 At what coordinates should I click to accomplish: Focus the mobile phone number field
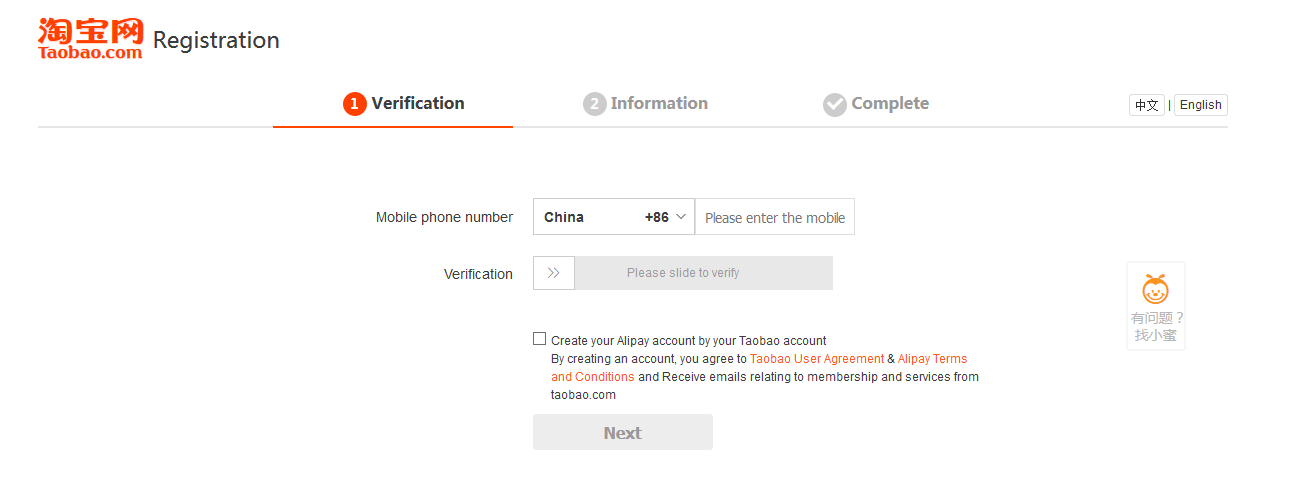(x=775, y=217)
